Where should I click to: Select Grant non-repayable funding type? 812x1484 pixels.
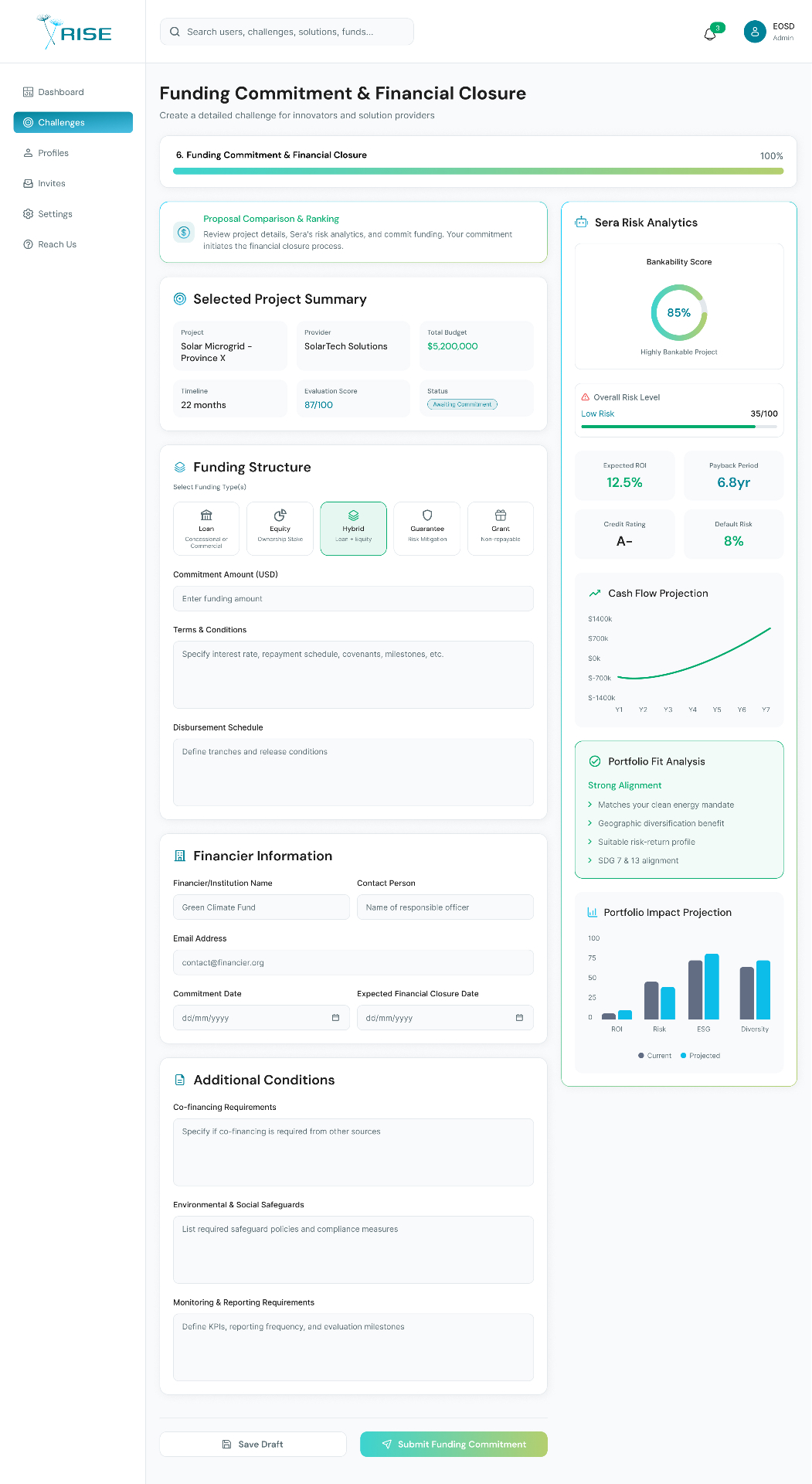click(501, 529)
